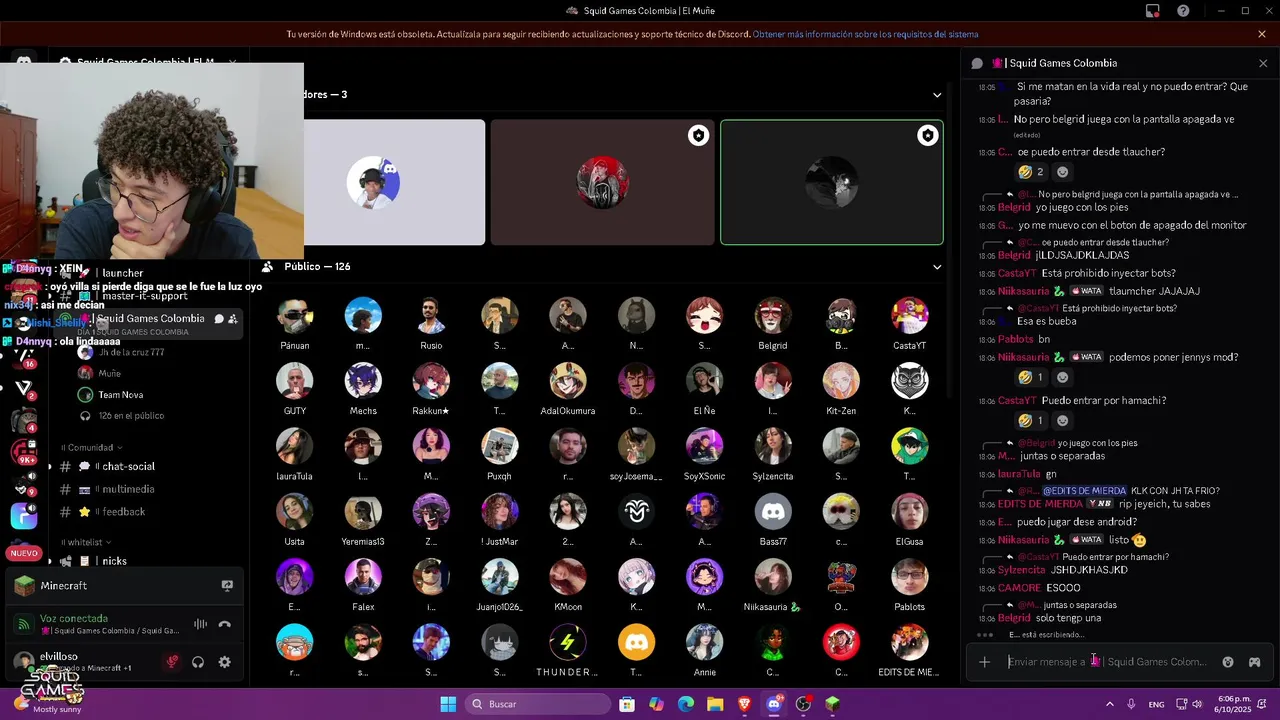
Task: Open the Discord requirements info link
Action: coord(865,34)
